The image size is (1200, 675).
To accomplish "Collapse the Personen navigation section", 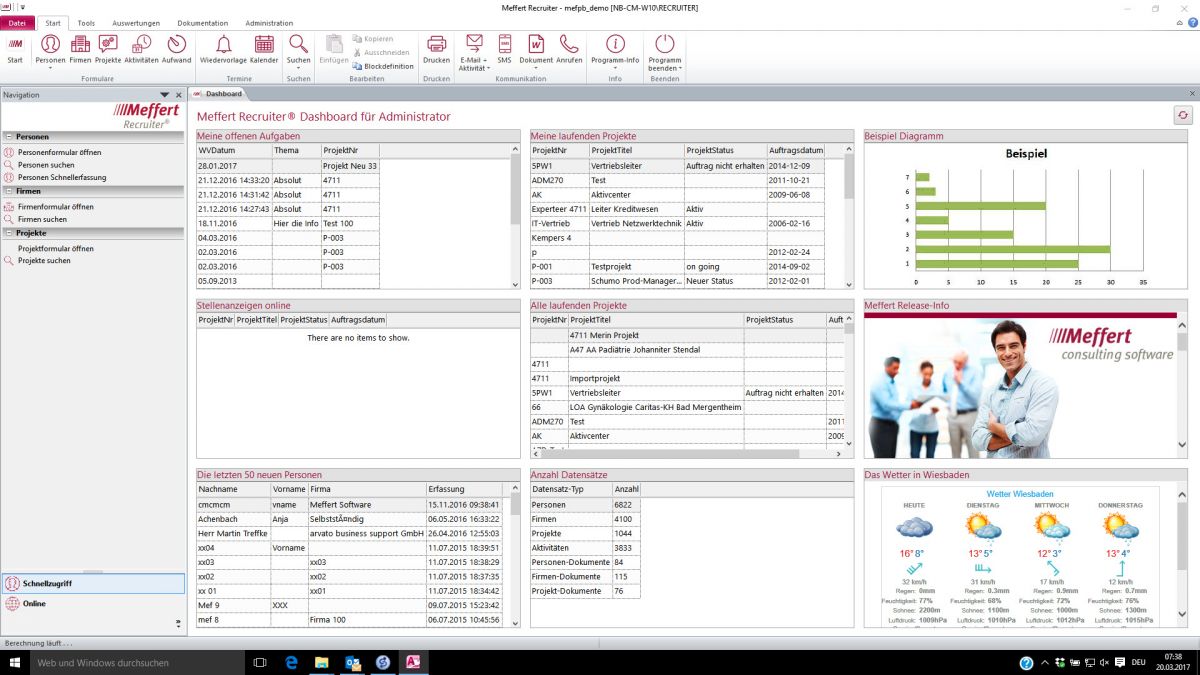I will (x=8, y=137).
